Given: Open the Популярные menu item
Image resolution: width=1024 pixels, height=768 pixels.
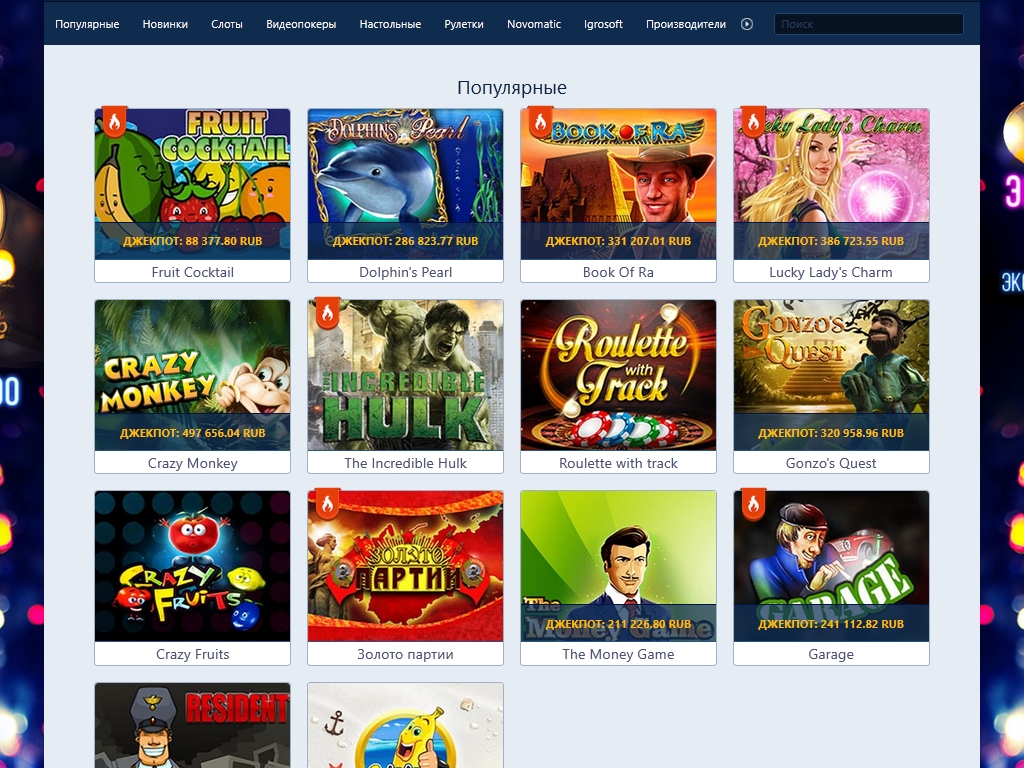Looking at the screenshot, I should pyautogui.click(x=87, y=24).
